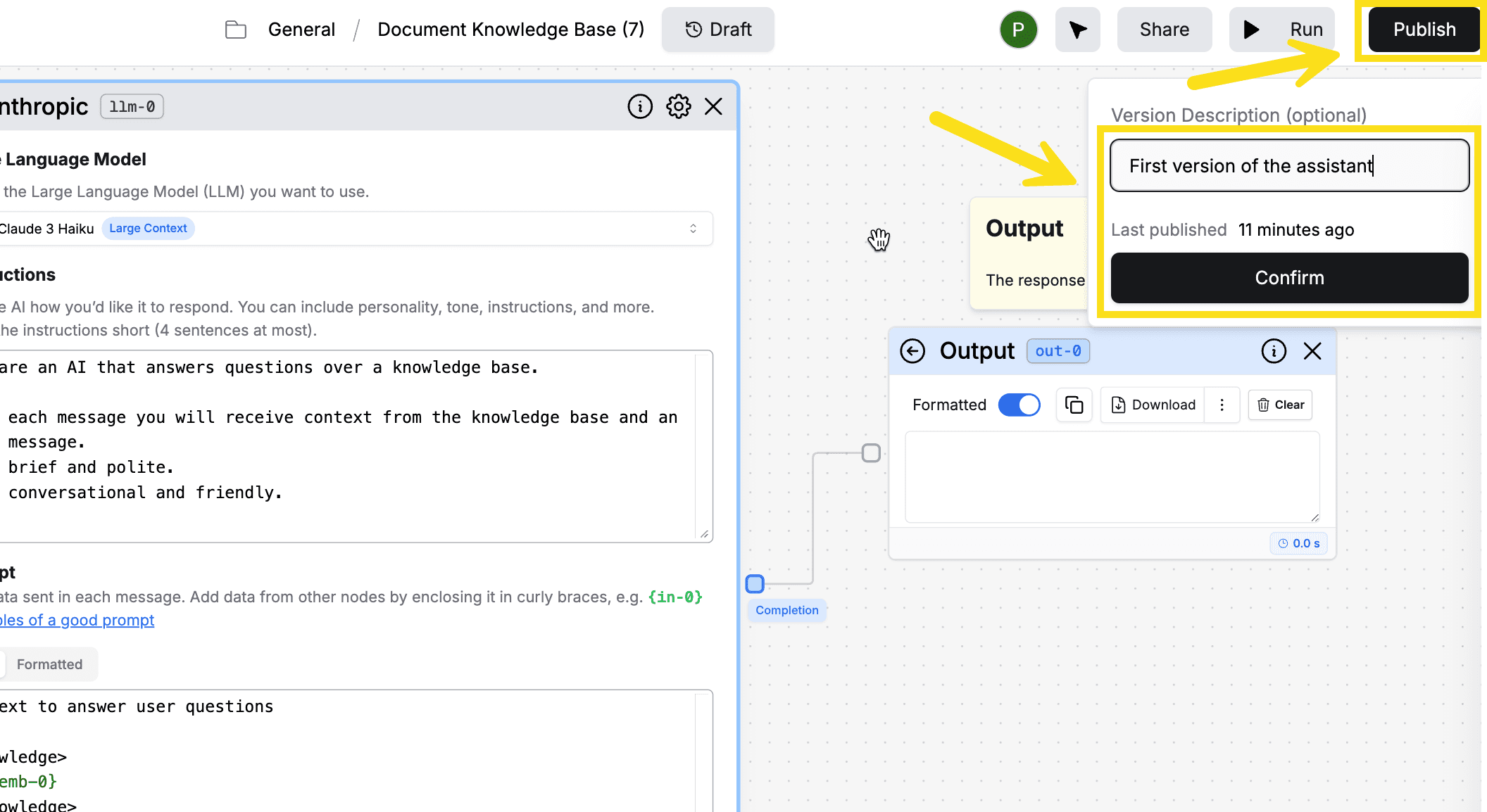Open the user profile avatar P
1487x812 pixels.
pyautogui.click(x=1018, y=30)
